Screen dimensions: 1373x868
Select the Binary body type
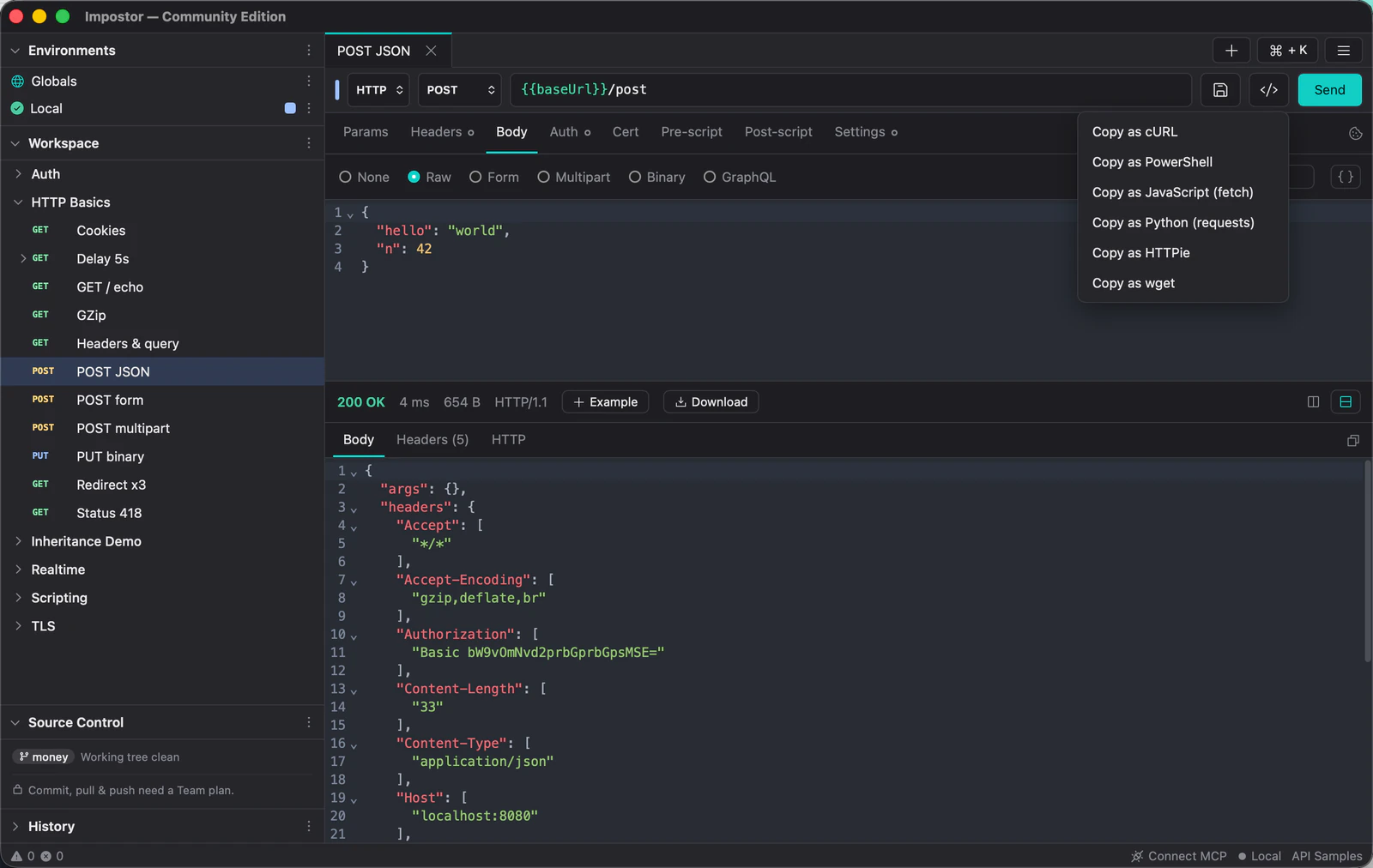[656, 177]
